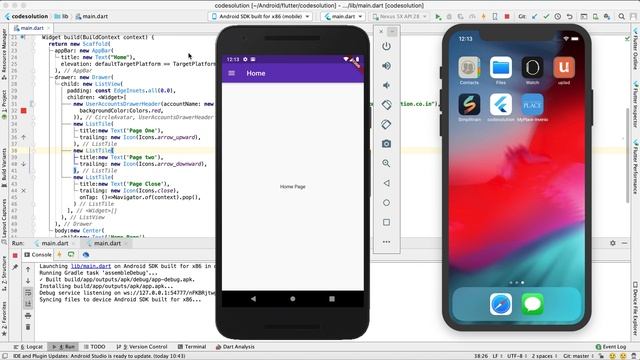640x360 pixels.
Task: Rotate emulator right
Action: (x=386, y=124)
